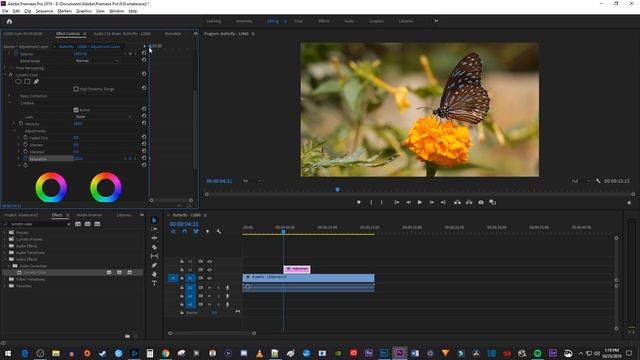Toggle animation stopwatch for Sharpen
Viewport: 640px width, 360px height.
pyautogui.click(x=25, y=144)
